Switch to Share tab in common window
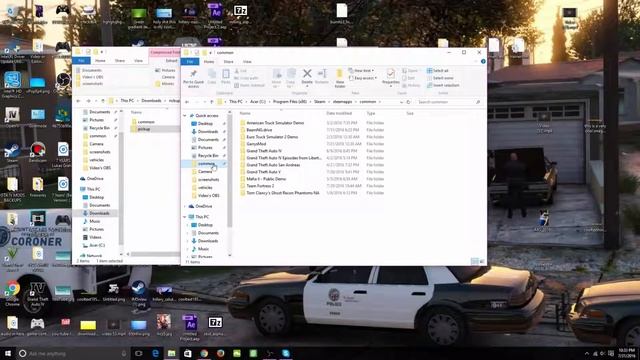This screenshot has width=640, height=360. click(x=229, y=62)
